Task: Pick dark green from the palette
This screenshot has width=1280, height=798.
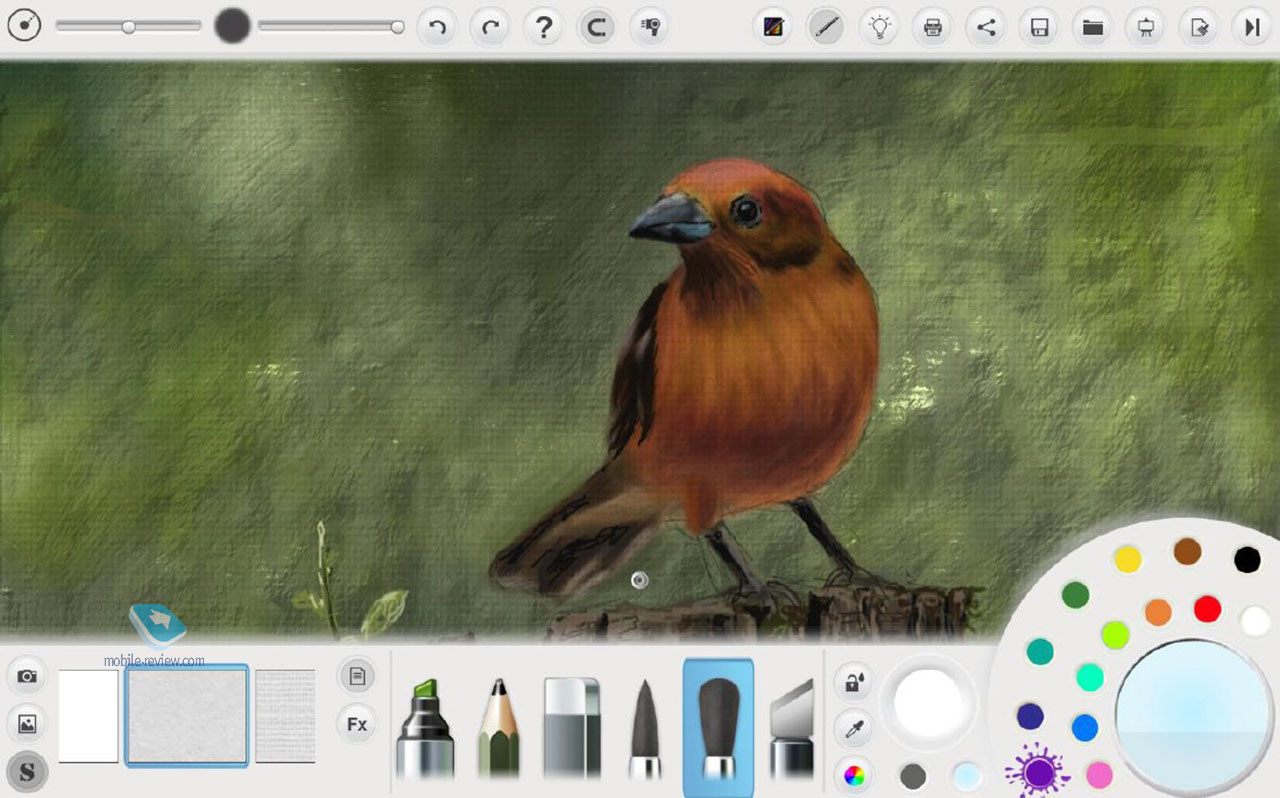Action: pos(1075,596)
